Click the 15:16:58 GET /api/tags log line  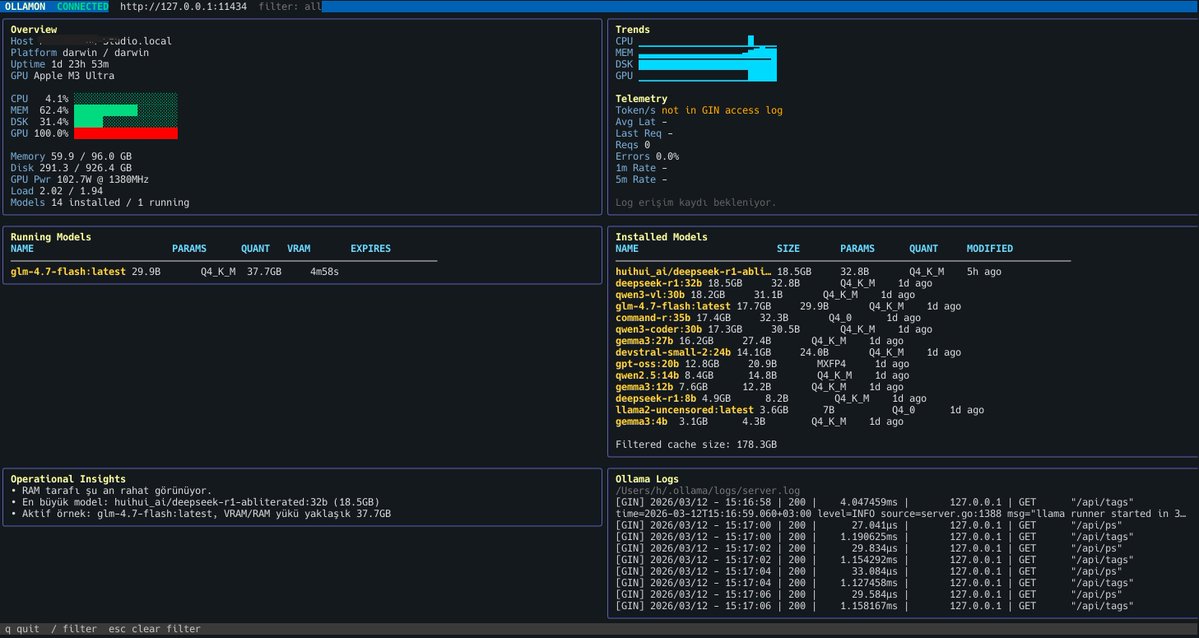[875, 502]
